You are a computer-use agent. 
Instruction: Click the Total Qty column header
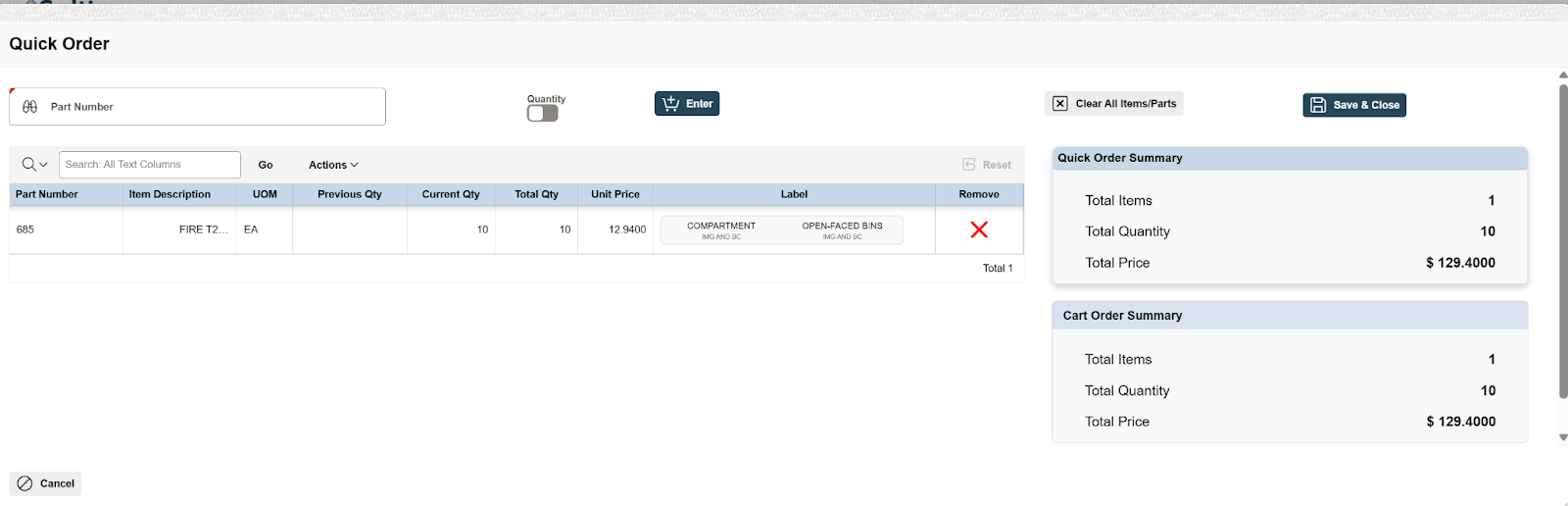pyautogui.click(x=536, y=194)
